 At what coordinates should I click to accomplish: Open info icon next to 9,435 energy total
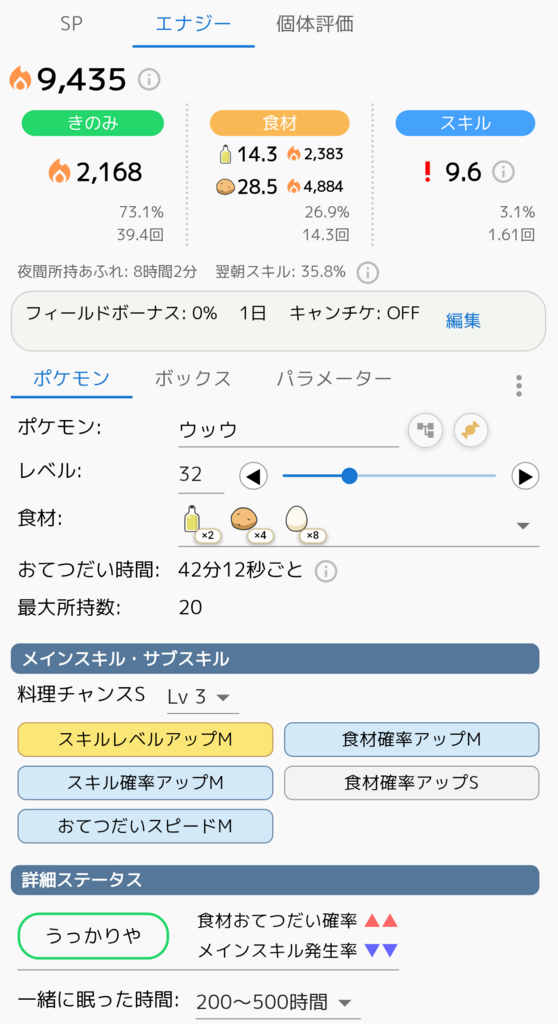click(x=149, y=80)
